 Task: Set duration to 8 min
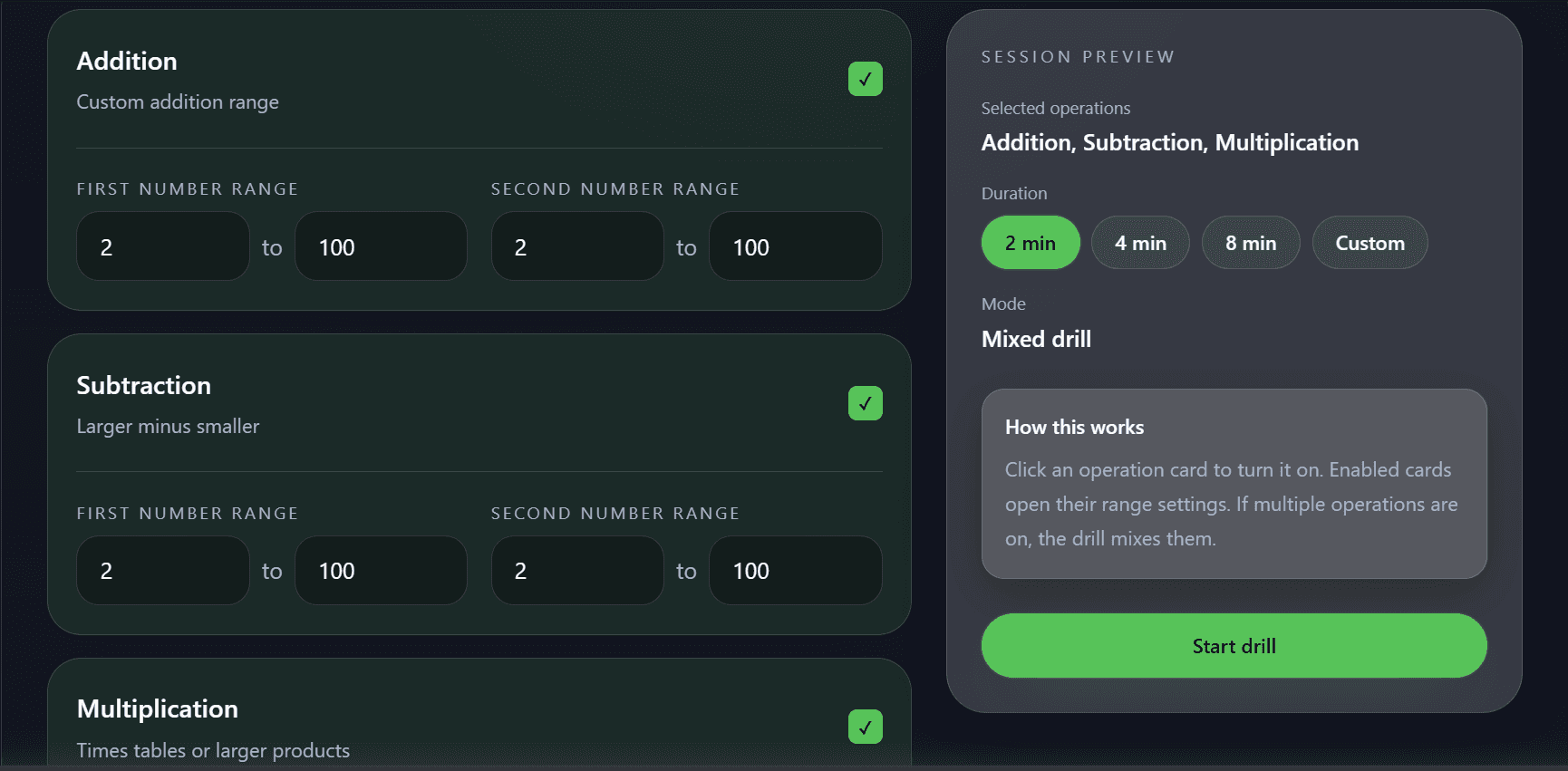[1250, 243]
